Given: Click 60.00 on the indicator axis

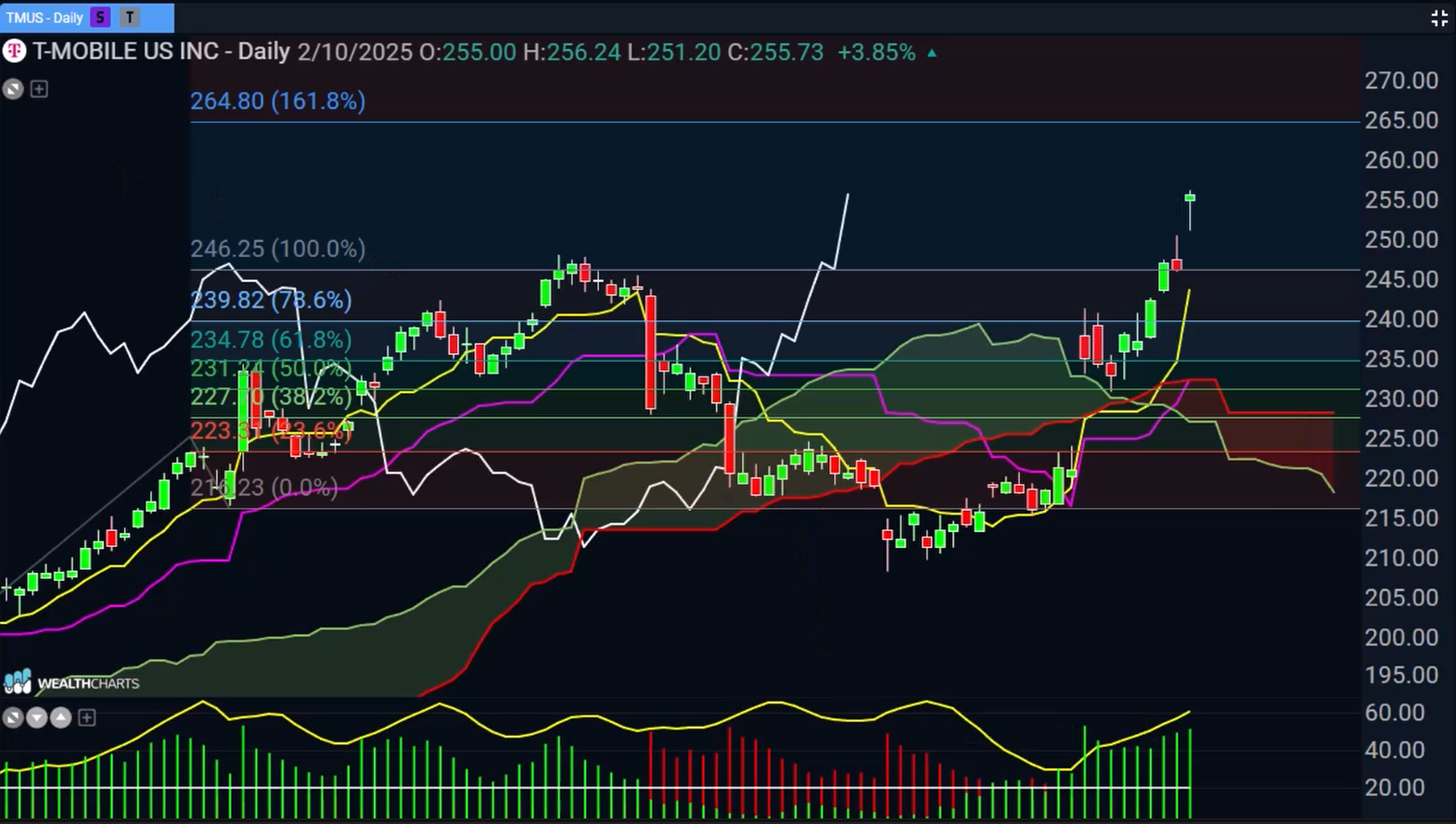Looking at the screenshot, I should click(x=1395, y=713).
